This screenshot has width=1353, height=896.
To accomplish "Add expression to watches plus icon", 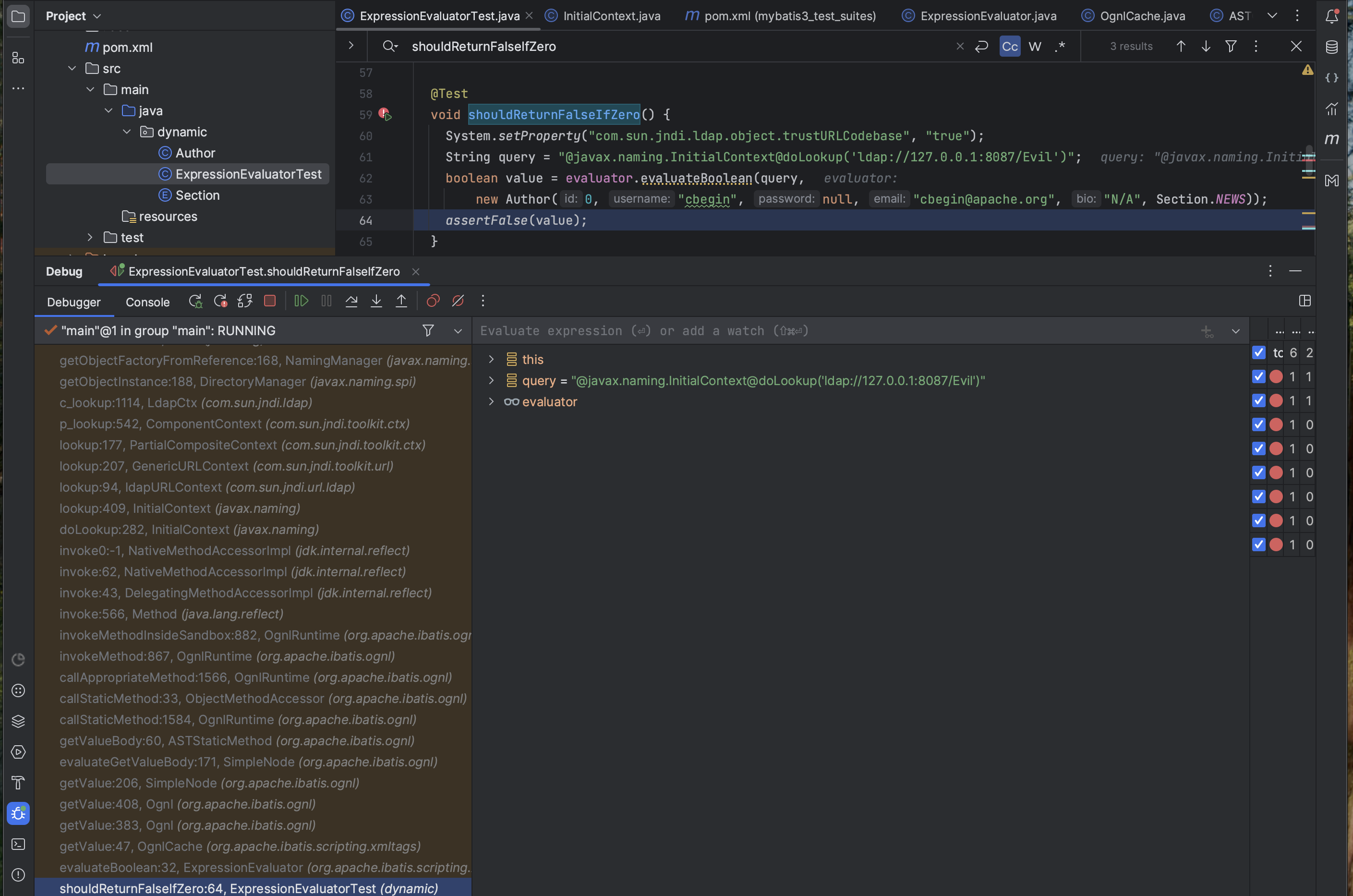I will pyautogui.click(x=1207, y=331).
